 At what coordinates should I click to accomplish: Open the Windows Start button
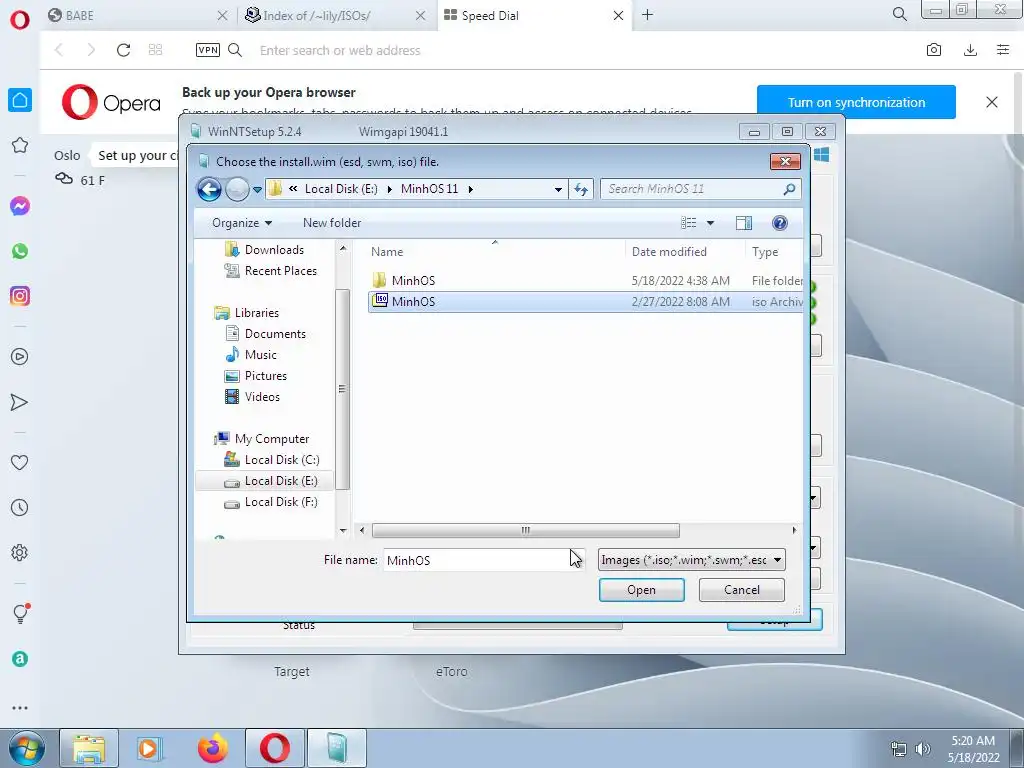point(27,748)
